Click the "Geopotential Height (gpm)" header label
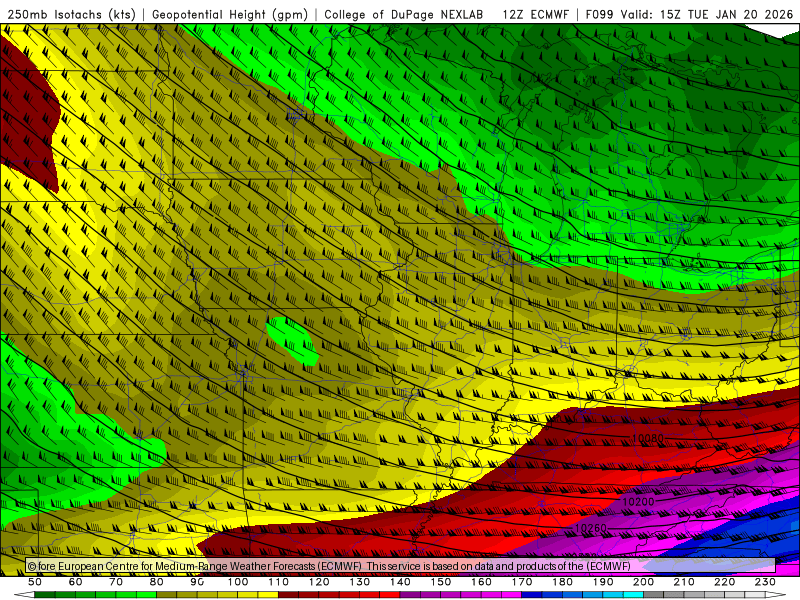 click(x=230, y=14)
